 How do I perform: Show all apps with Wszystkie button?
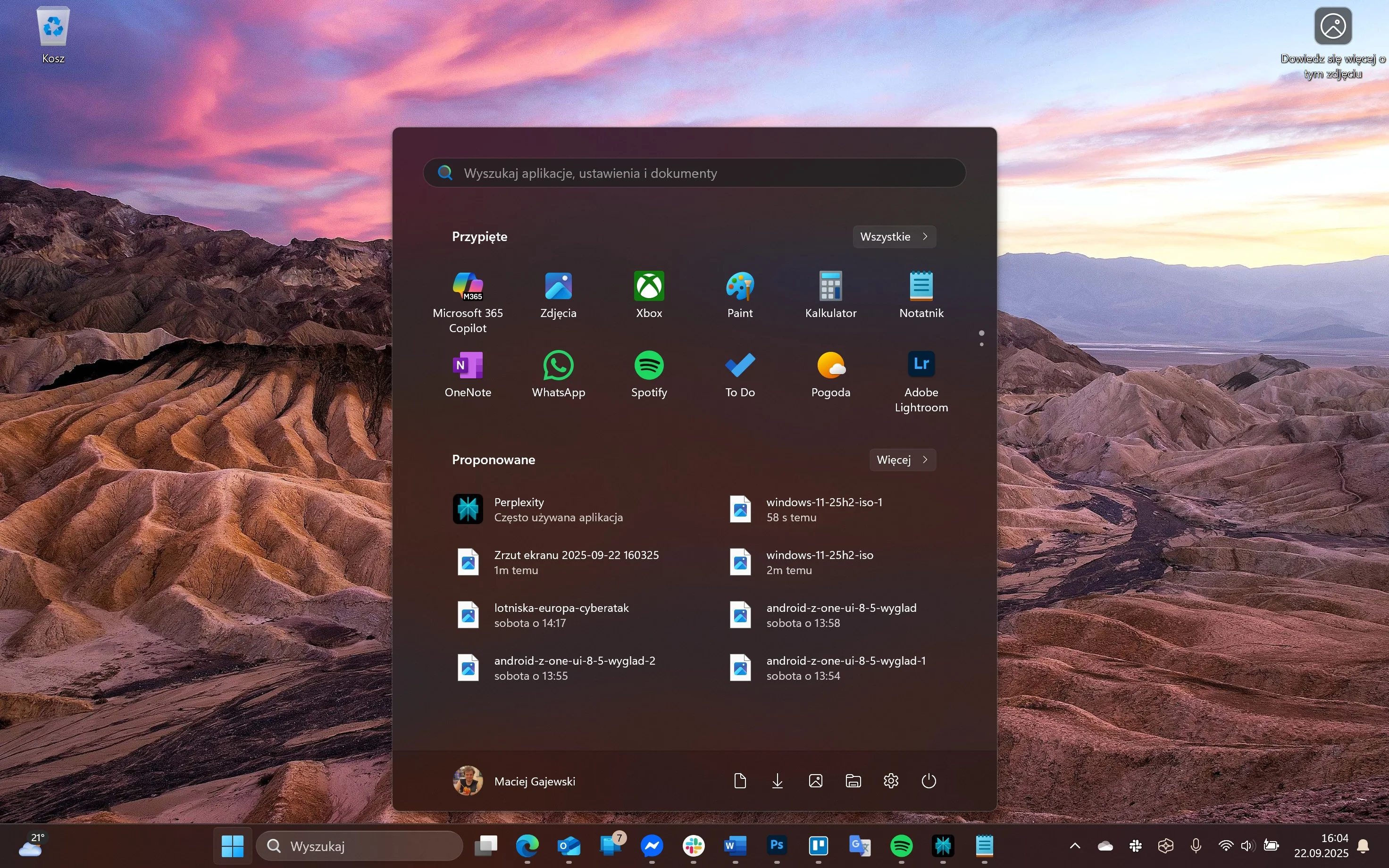(894, 236)
